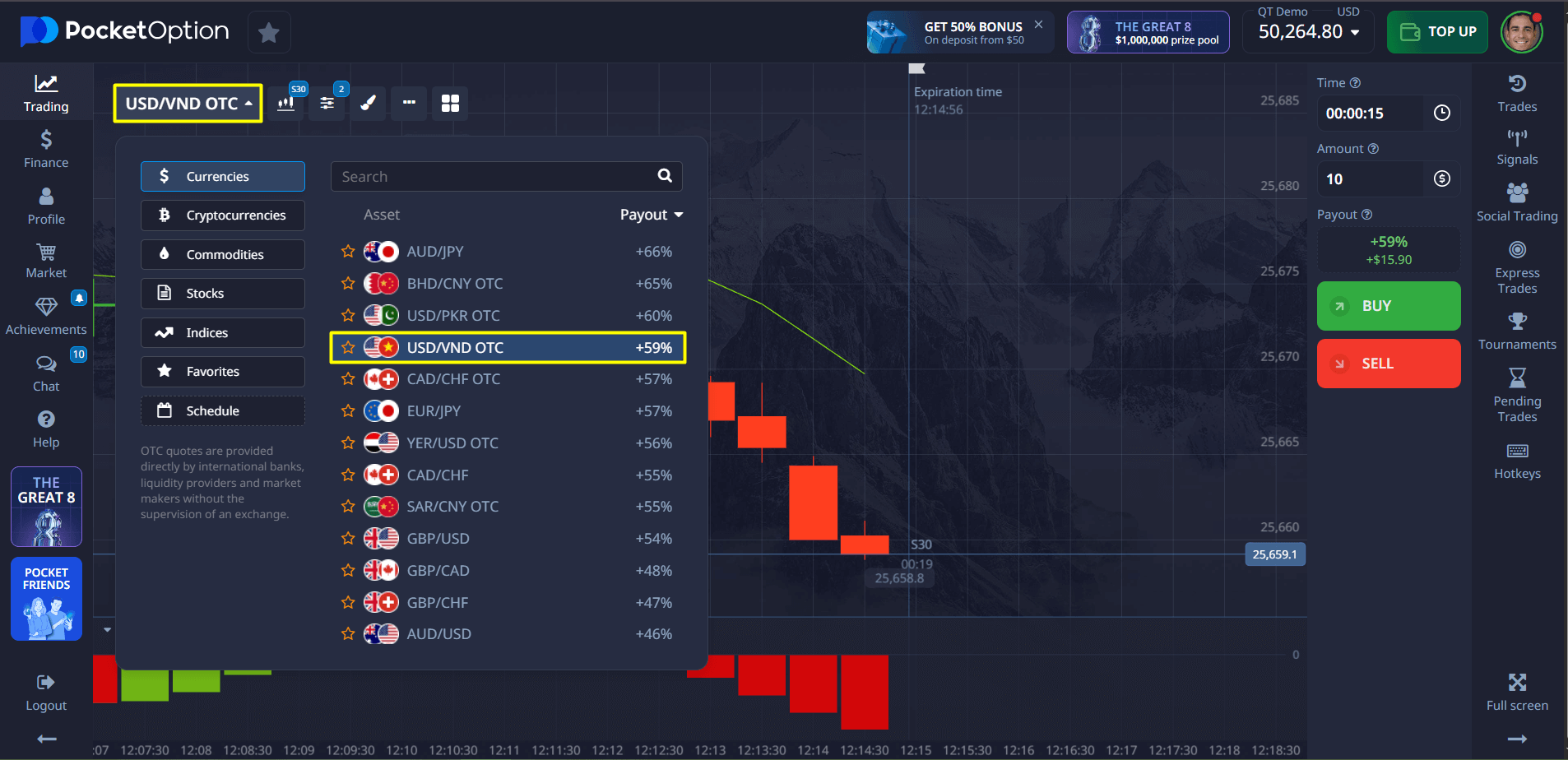Toggle favorite star for EUR/JPY

click(x=348, y=411)
